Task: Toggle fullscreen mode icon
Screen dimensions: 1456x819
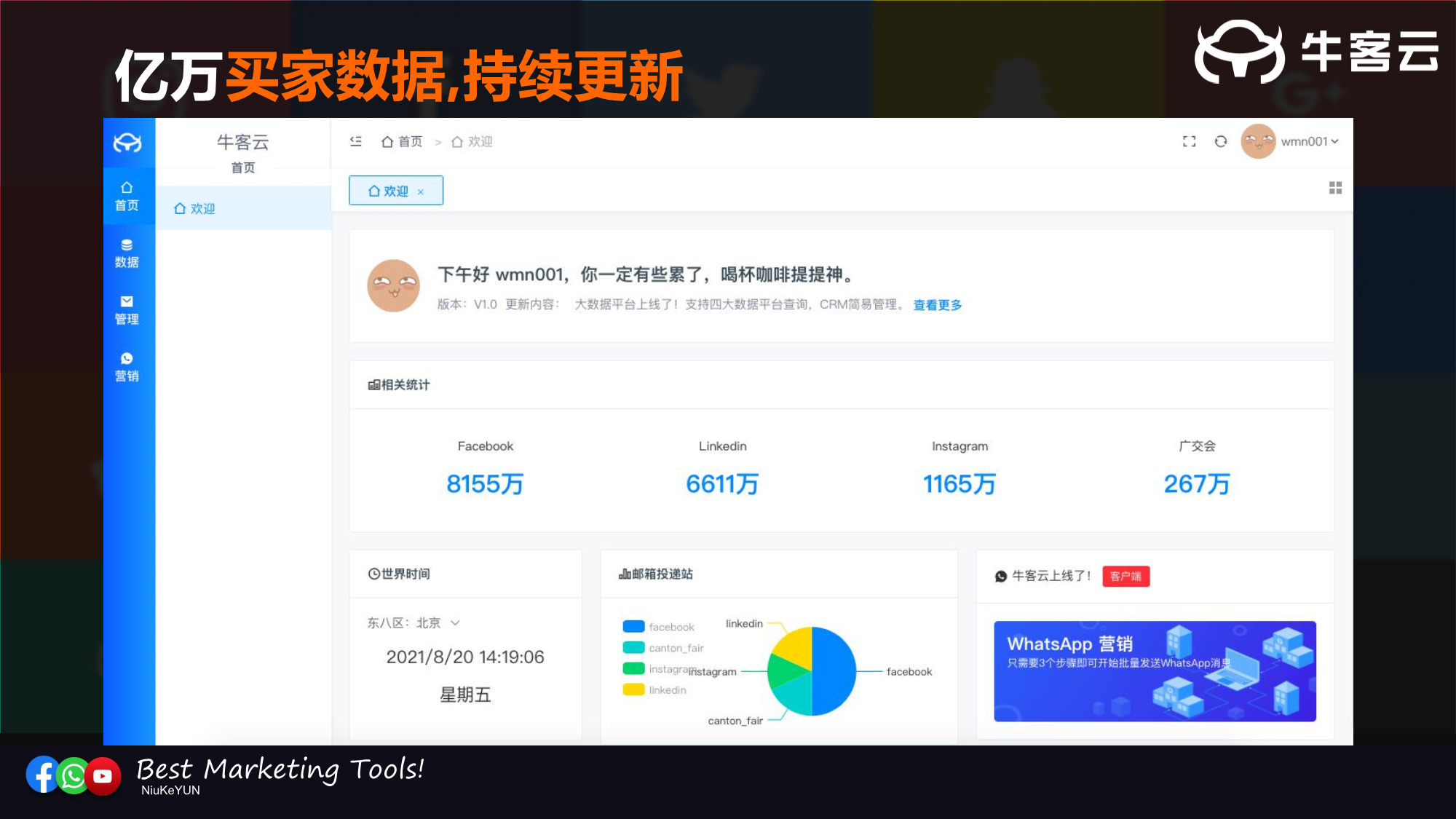Action: coord(1190,141)
